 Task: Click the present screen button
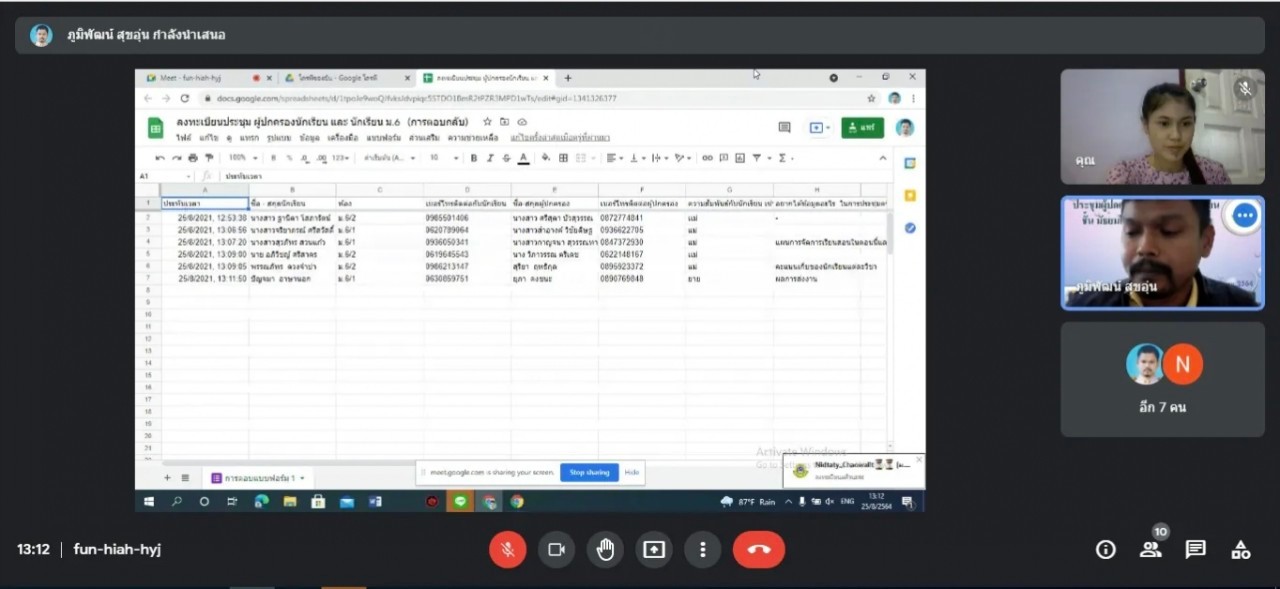coord(654,549)
